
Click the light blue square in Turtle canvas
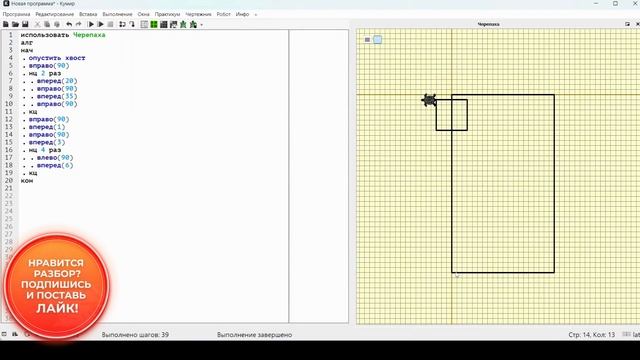point(378,40)
